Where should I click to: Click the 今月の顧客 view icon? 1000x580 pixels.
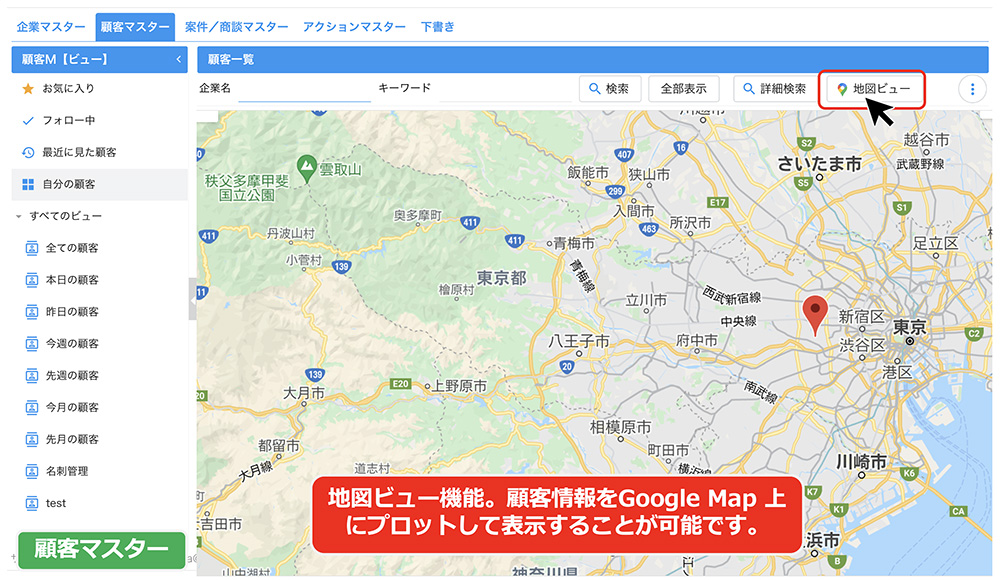point(31,408)
